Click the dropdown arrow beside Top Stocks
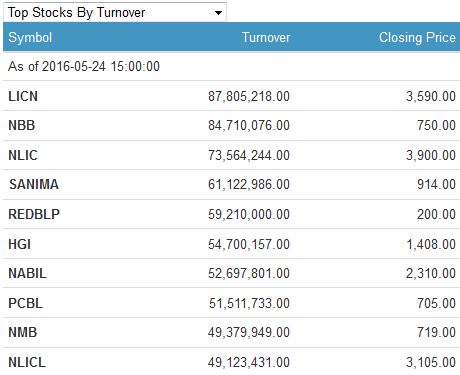Screen dimensions: 460x375 click(218, 13)
